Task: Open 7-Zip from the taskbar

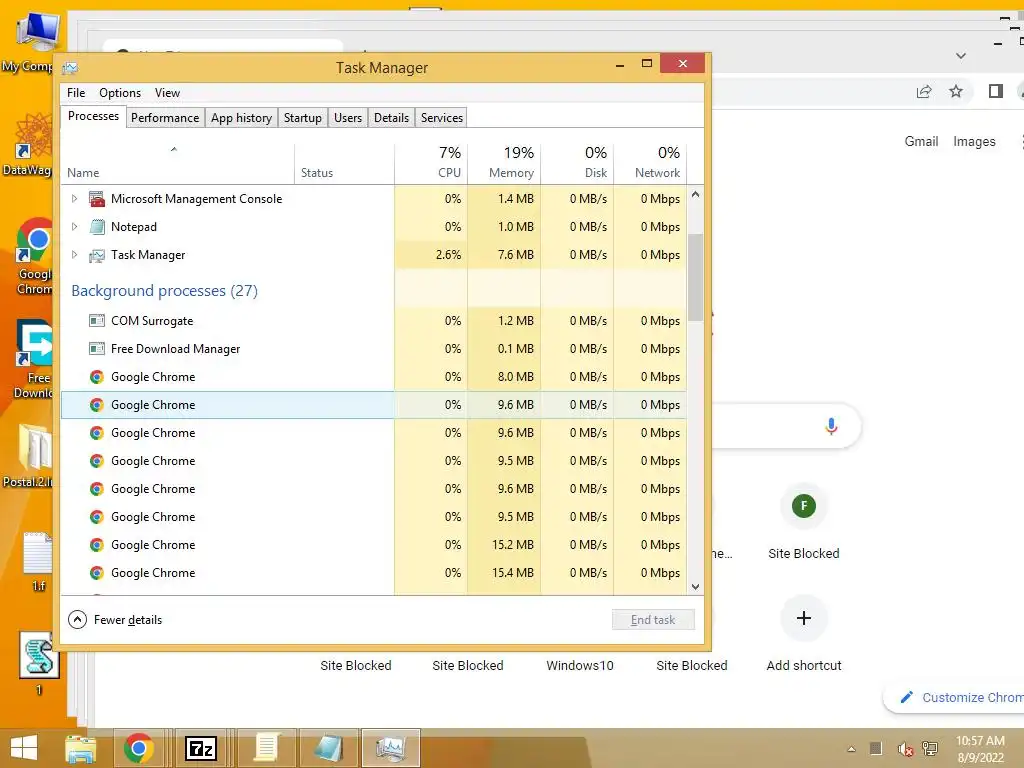Action: pyautogui.click(x=200, y=748)
